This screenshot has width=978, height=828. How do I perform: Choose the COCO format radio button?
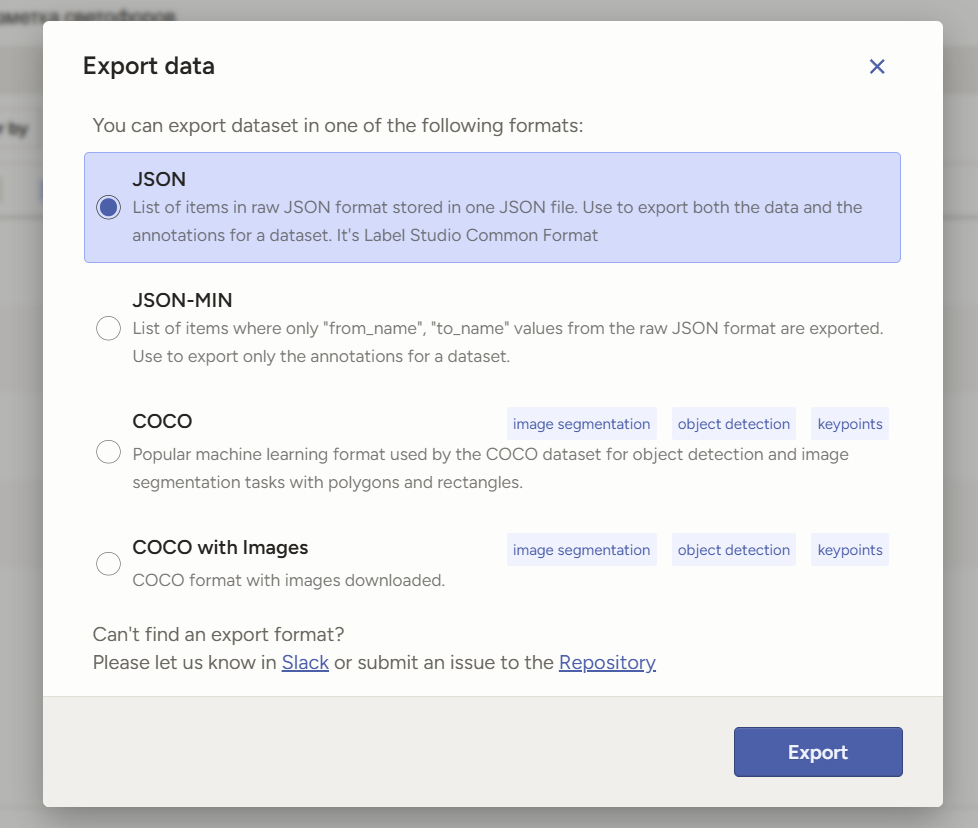(x=108, y=453)
